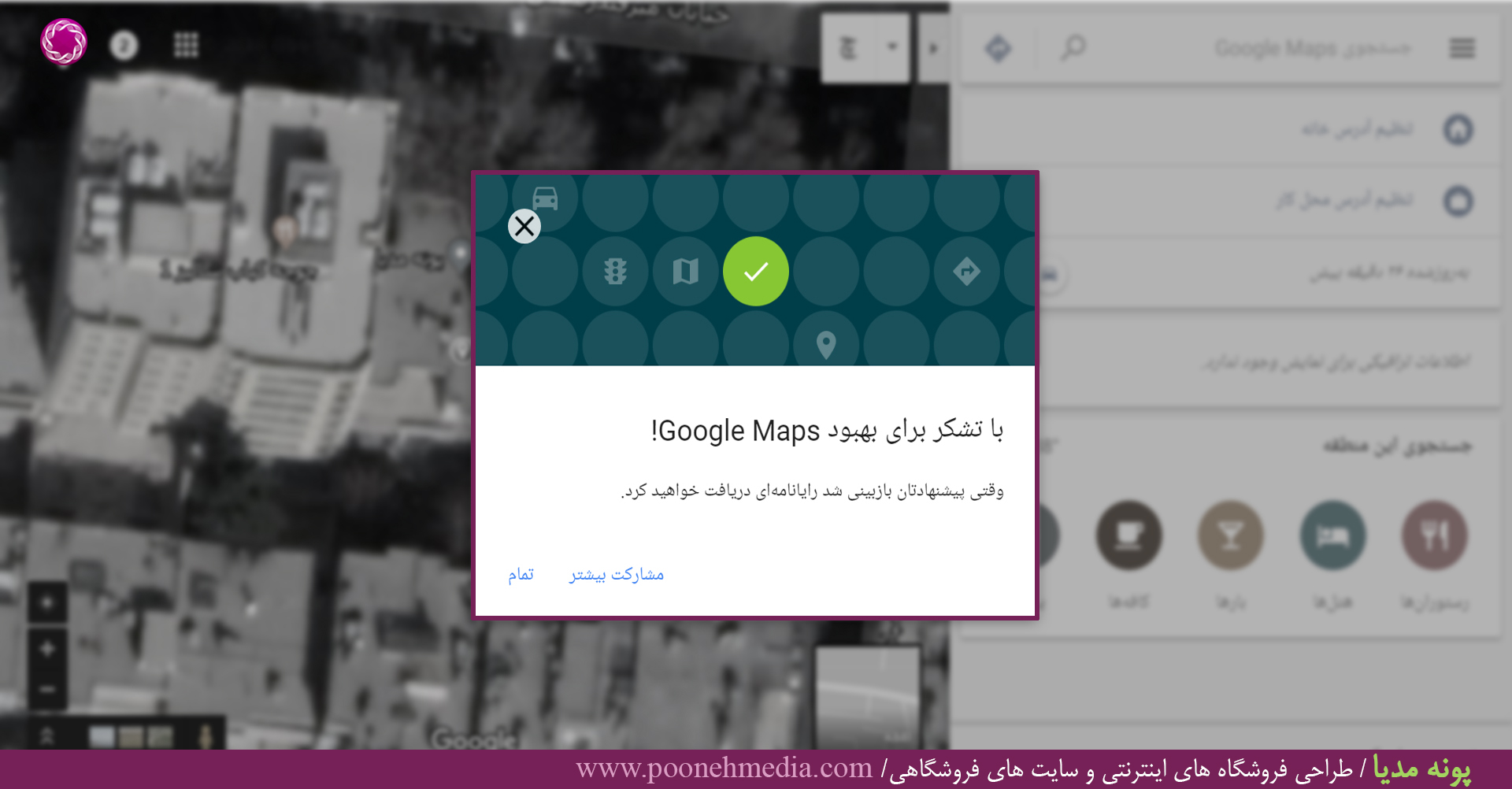Select the location pin icon in the dialog
The image size is (1512, 789).
point(826,343)
